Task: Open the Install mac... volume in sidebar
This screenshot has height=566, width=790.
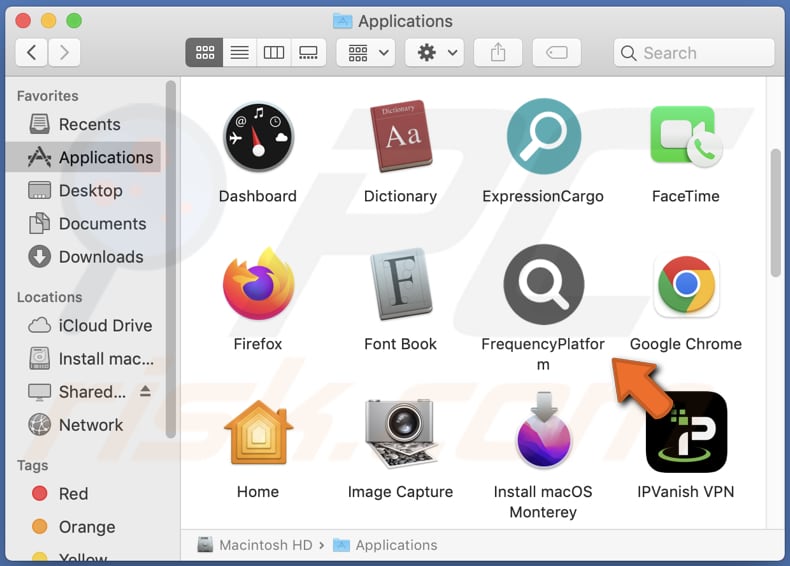Action: (x=84, y=359)
